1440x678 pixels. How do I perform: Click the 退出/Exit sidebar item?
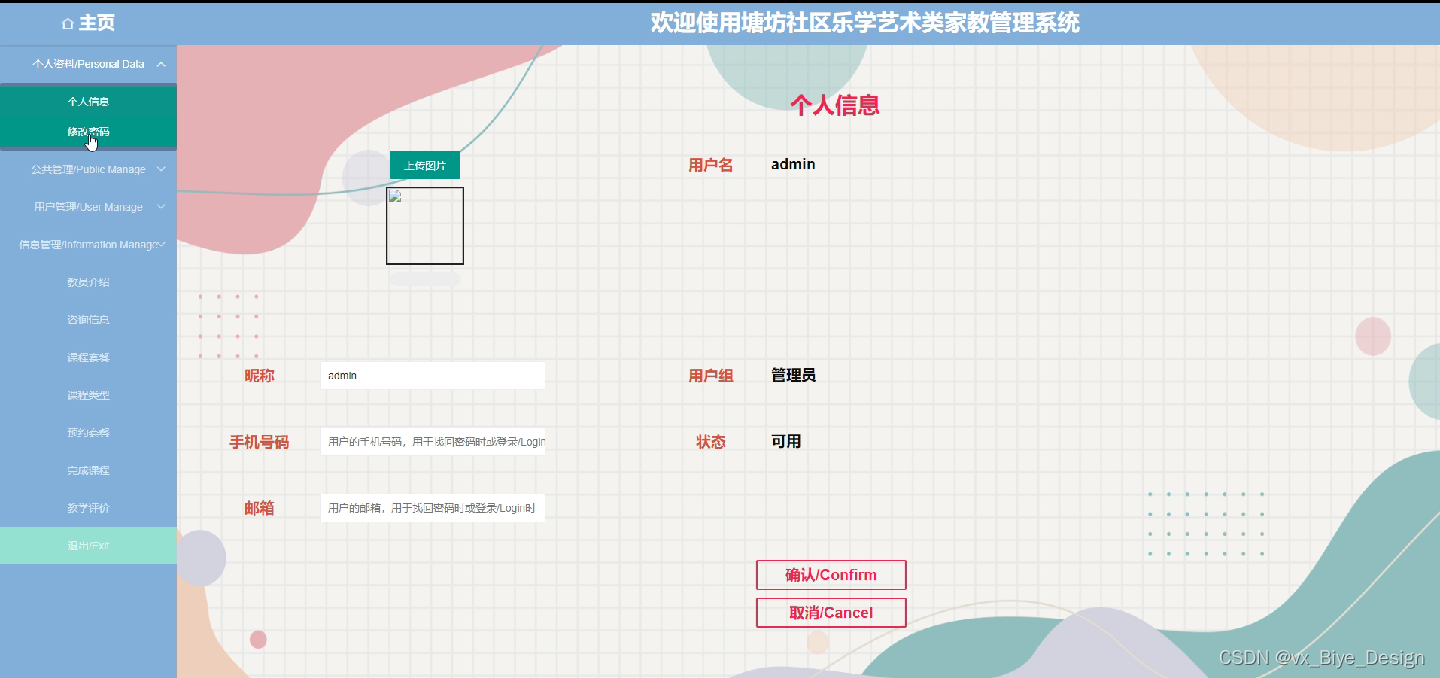coord(88,545)
